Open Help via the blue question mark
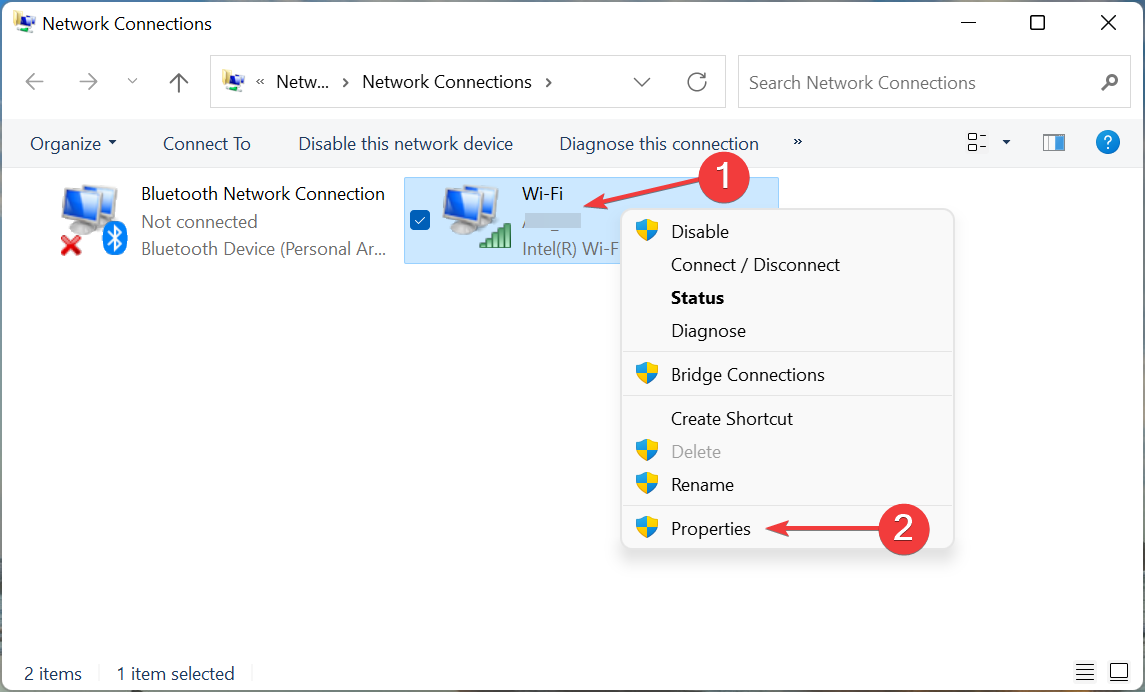Screen dimensions: 1145x692 point(1107,142)
